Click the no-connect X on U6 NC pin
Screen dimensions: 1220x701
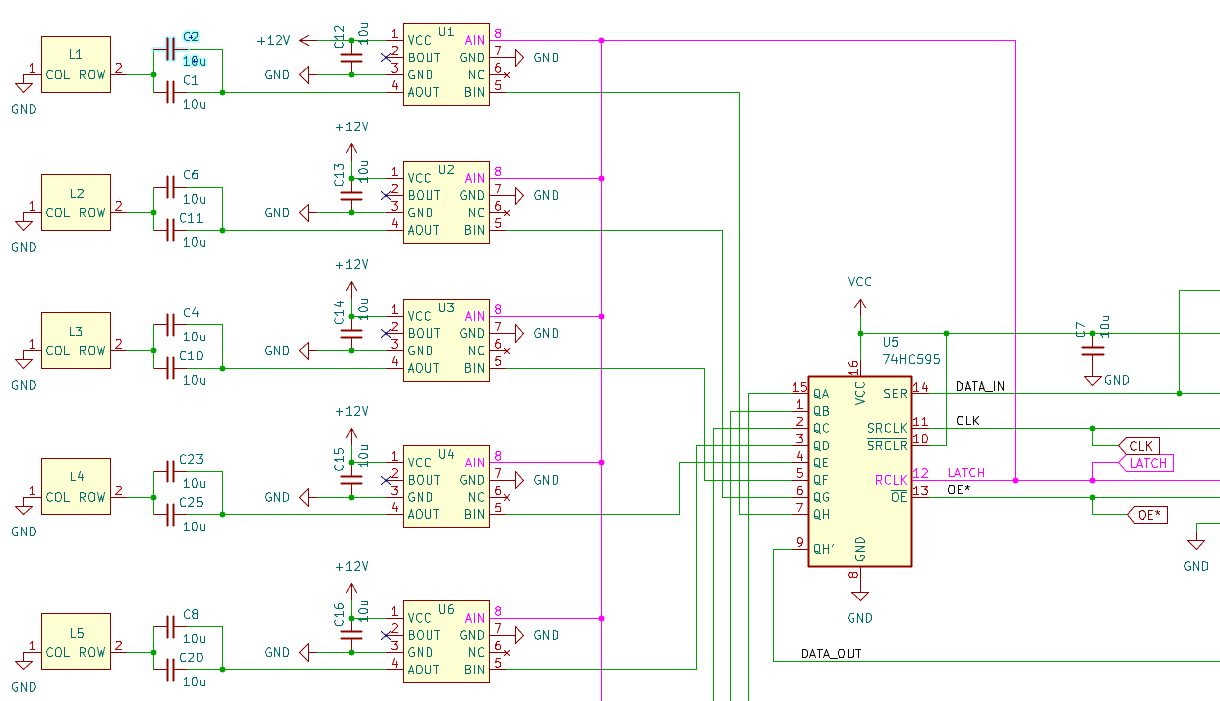click(x=507, y=653)
